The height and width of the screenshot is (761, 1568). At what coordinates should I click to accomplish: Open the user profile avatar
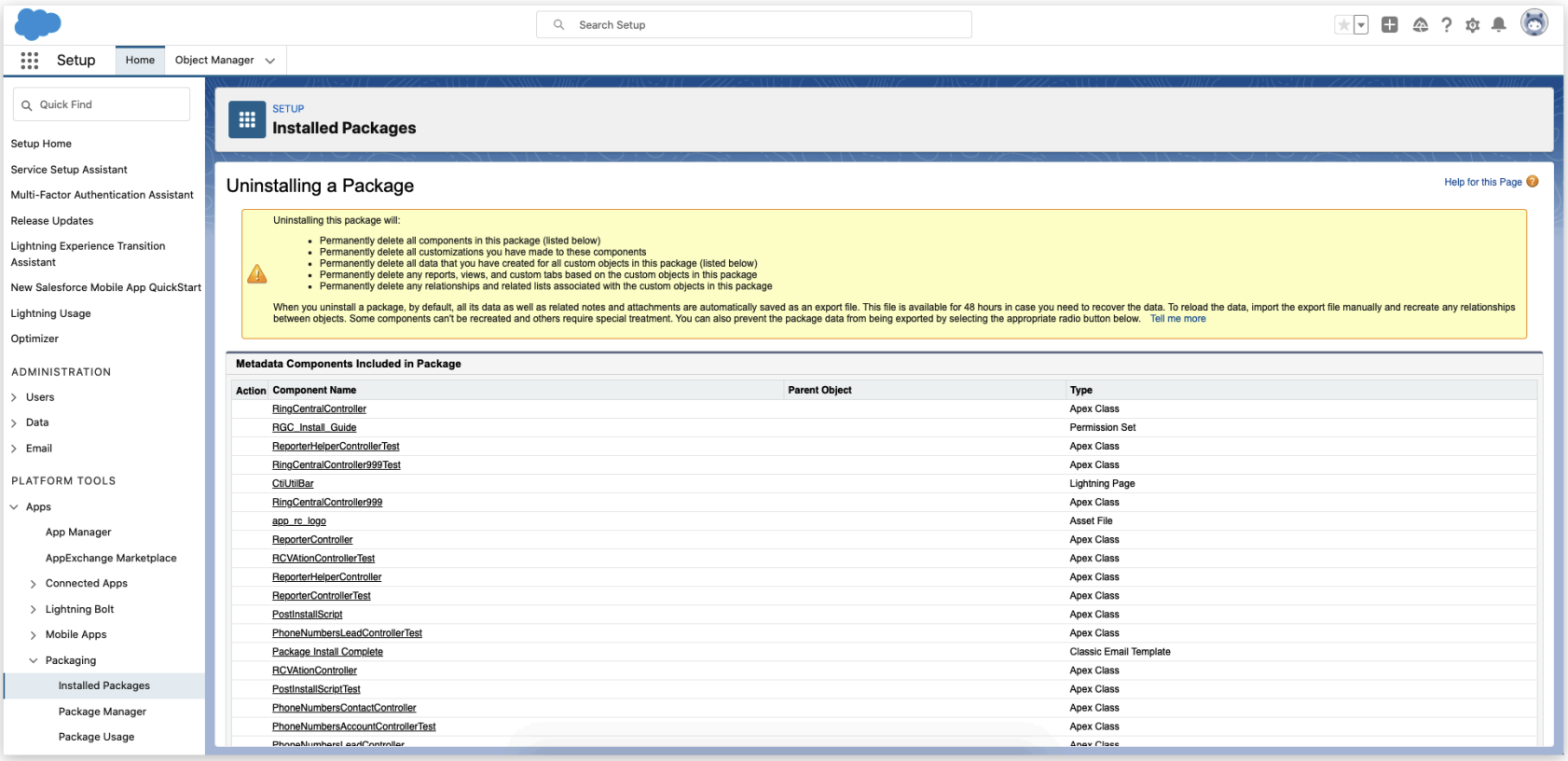click(x=1534, y=22)
